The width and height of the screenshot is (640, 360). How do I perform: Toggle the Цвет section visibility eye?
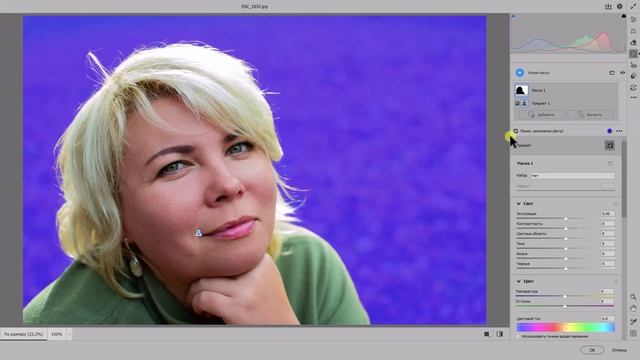click(615, 281)
